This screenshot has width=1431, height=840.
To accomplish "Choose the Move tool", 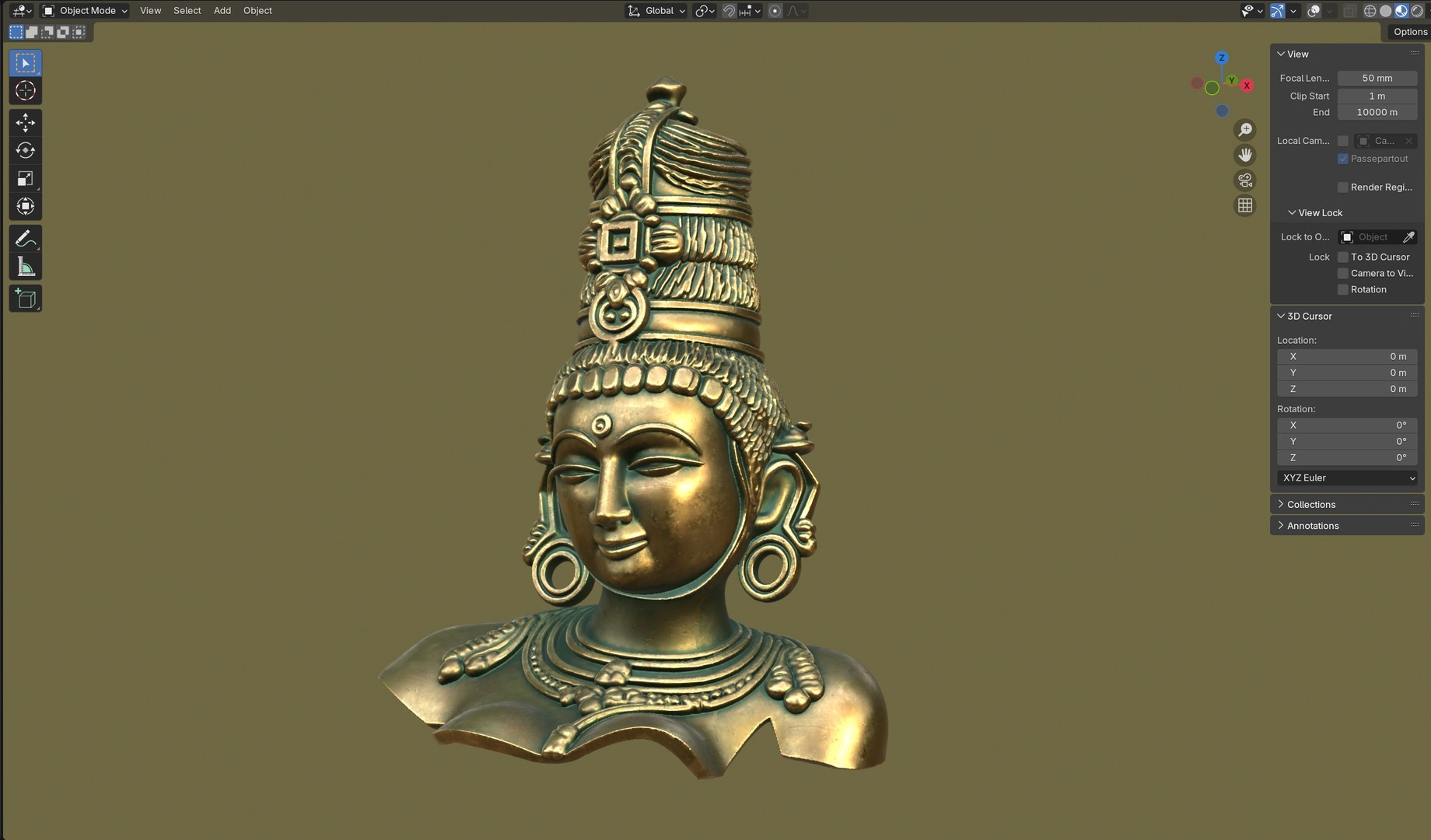I will 26,123.
